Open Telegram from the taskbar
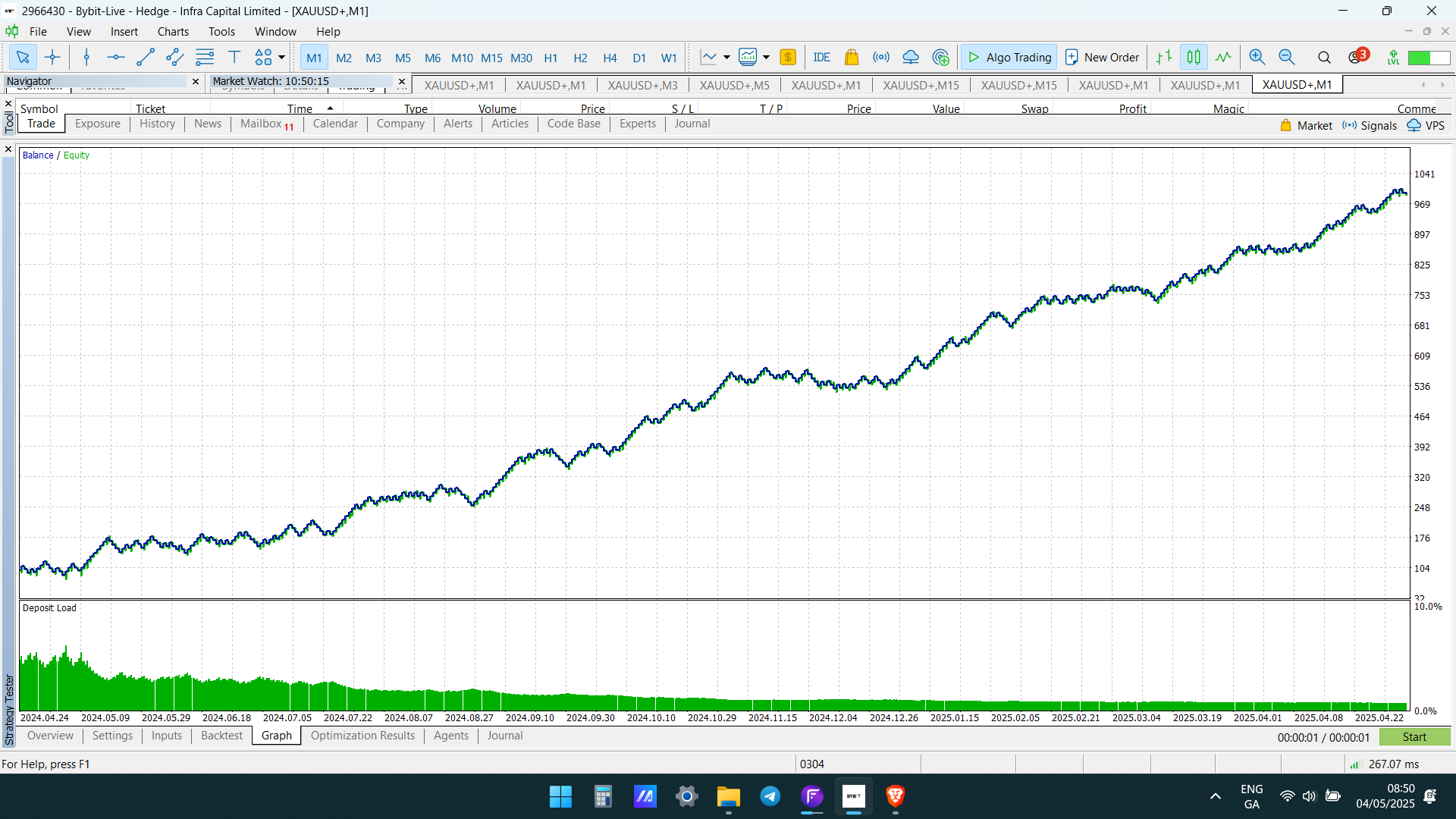This screenshot has width=1456, height=819. pos(770,796)
